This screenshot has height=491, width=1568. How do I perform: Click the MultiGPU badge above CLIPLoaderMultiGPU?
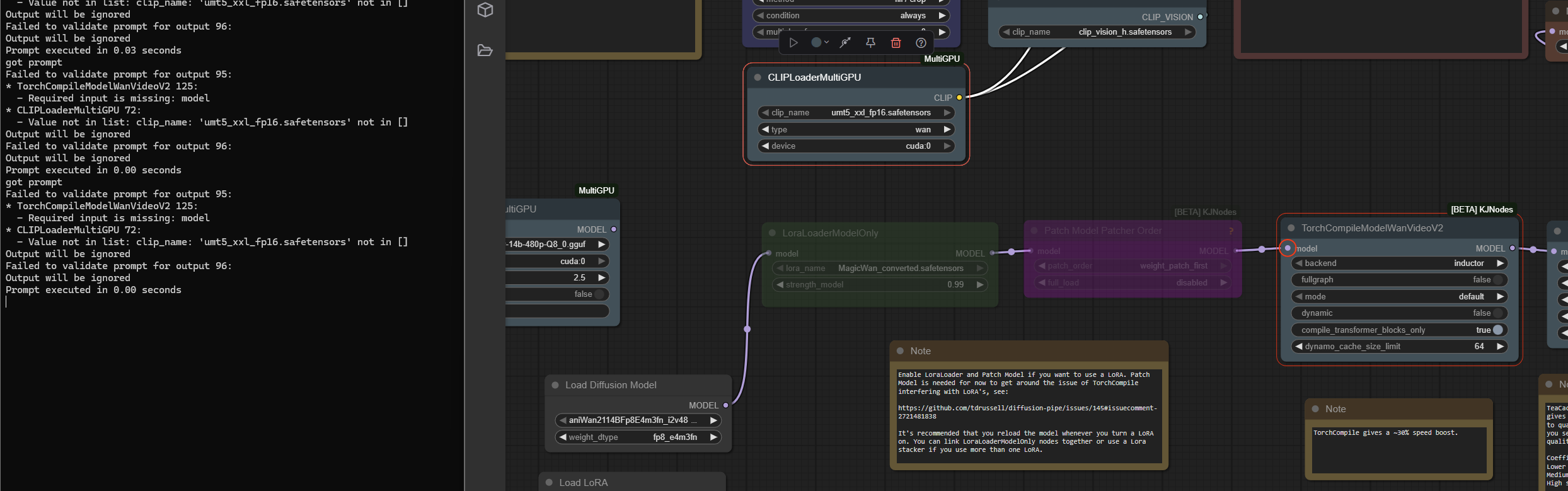[x=942, y=59]
